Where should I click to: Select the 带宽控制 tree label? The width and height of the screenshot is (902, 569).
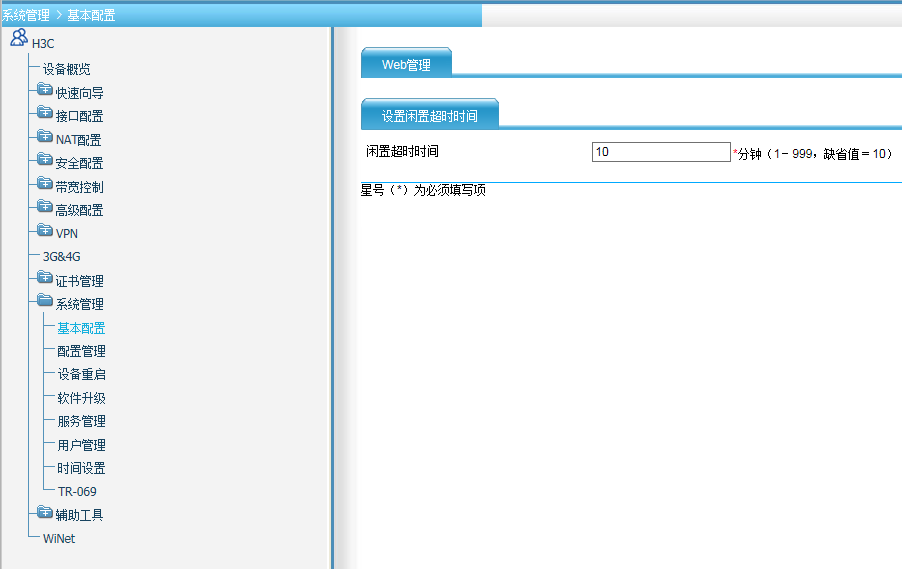(x=79, y=187)
